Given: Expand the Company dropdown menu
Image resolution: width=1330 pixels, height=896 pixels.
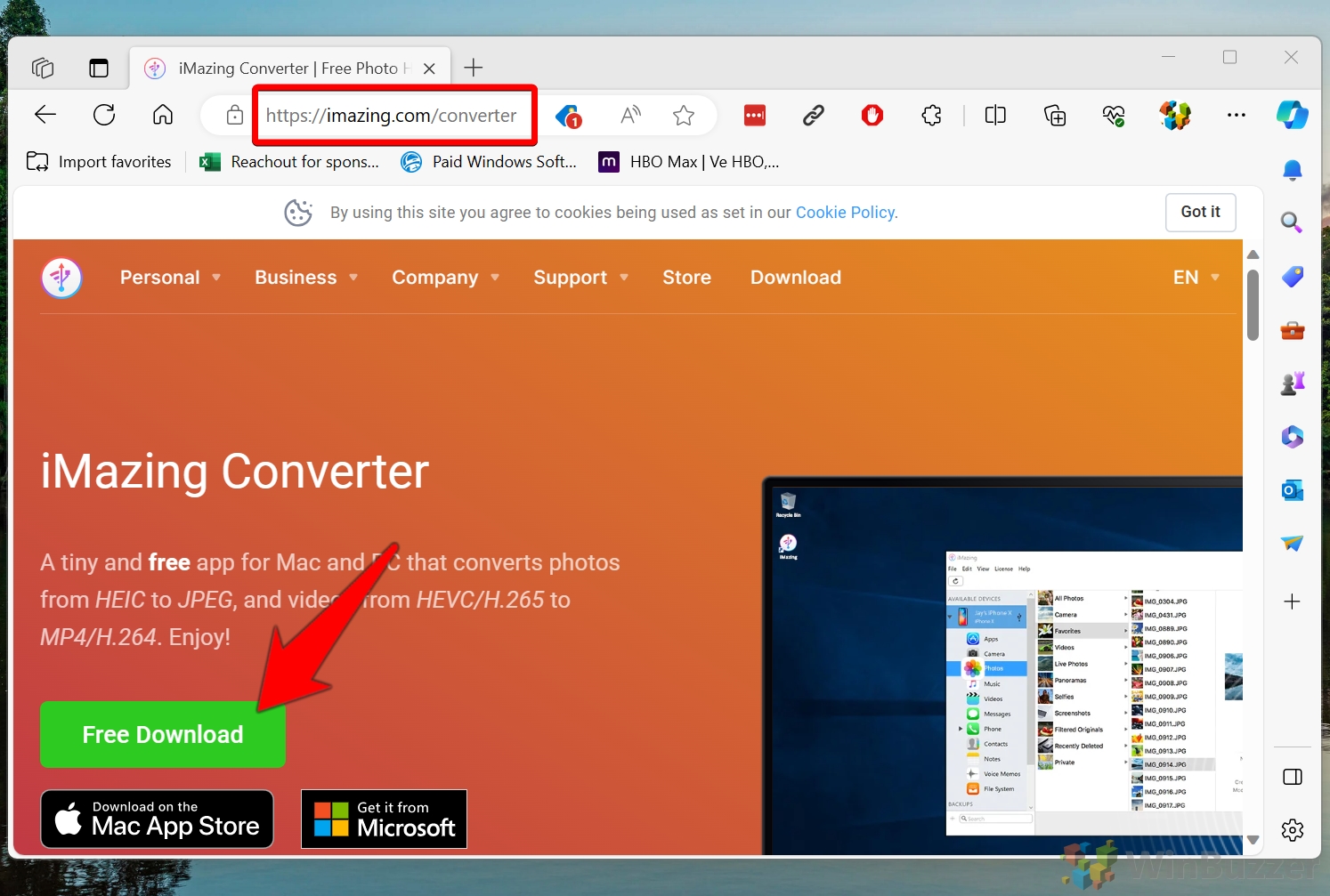Looking at the screenshot, I should point(445,278).
